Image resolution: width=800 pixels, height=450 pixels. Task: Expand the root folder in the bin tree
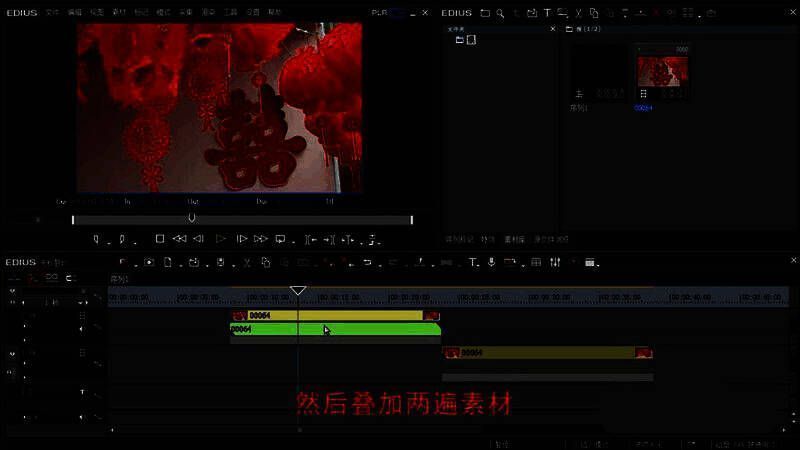click(x=460, y=40)
